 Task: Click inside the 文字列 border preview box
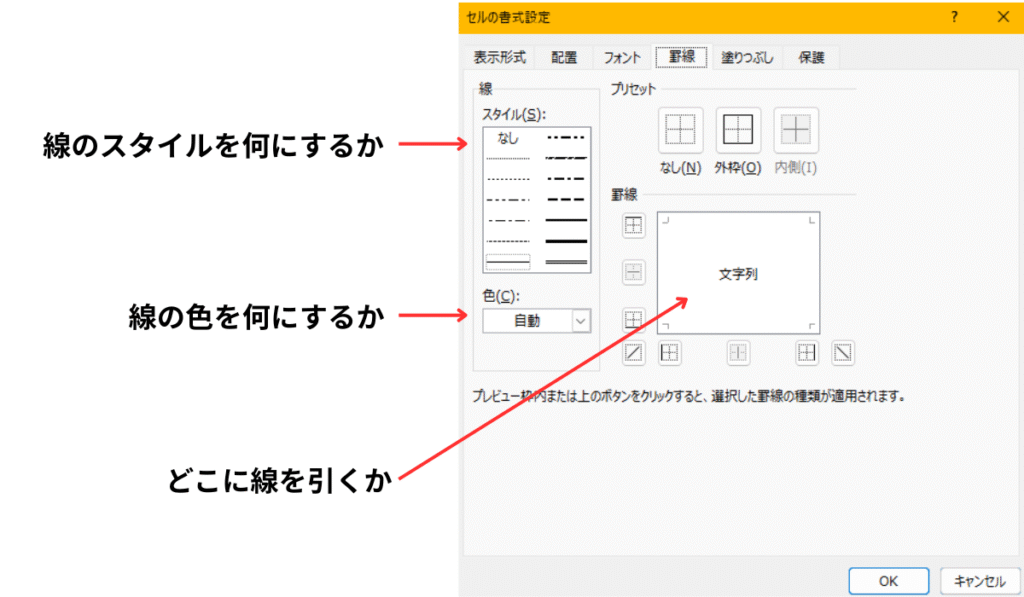(x=738, y=273)
